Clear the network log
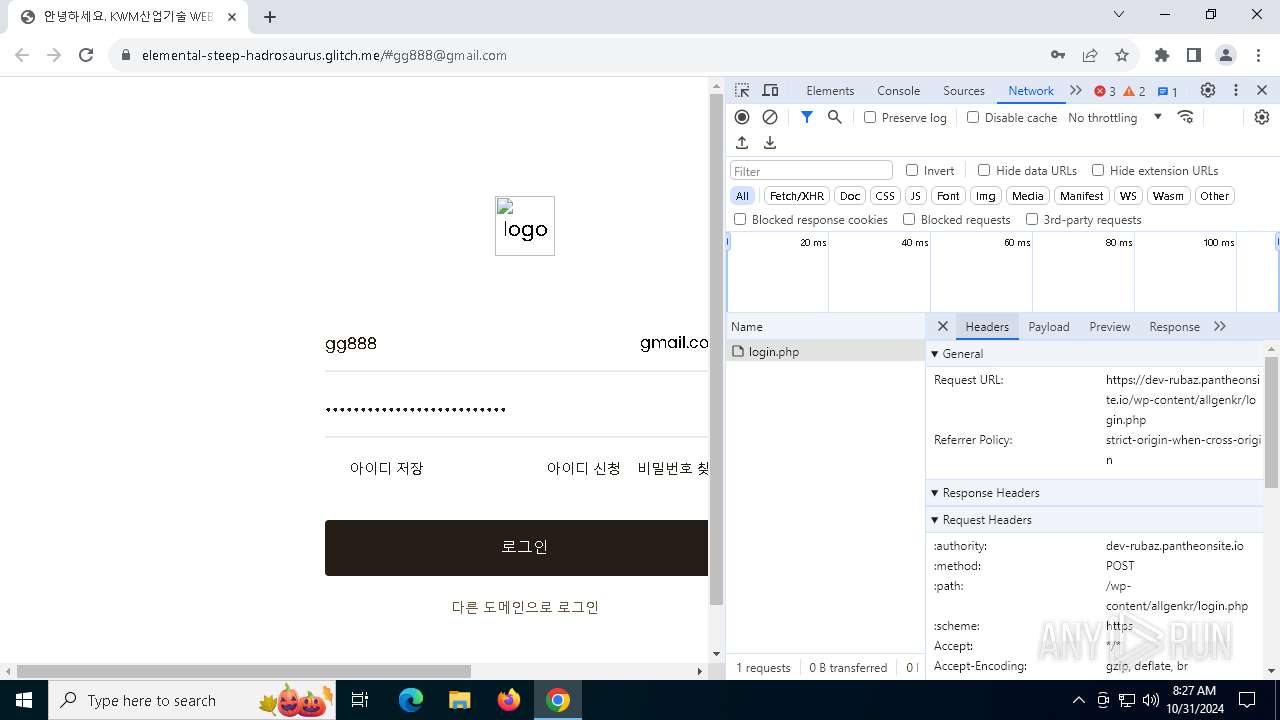The height and width of the screenshot is (720, 1280). pos(770,117)
